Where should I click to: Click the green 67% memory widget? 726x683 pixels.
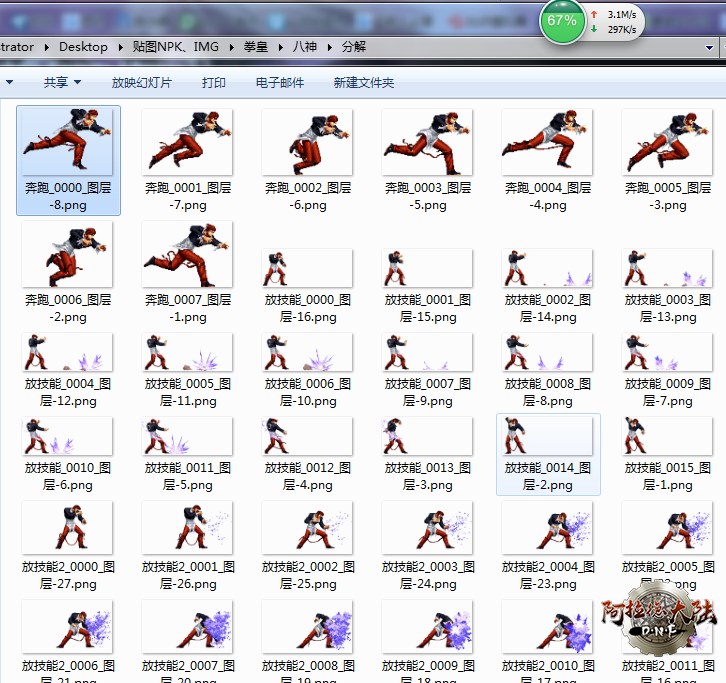coord(562,21)
